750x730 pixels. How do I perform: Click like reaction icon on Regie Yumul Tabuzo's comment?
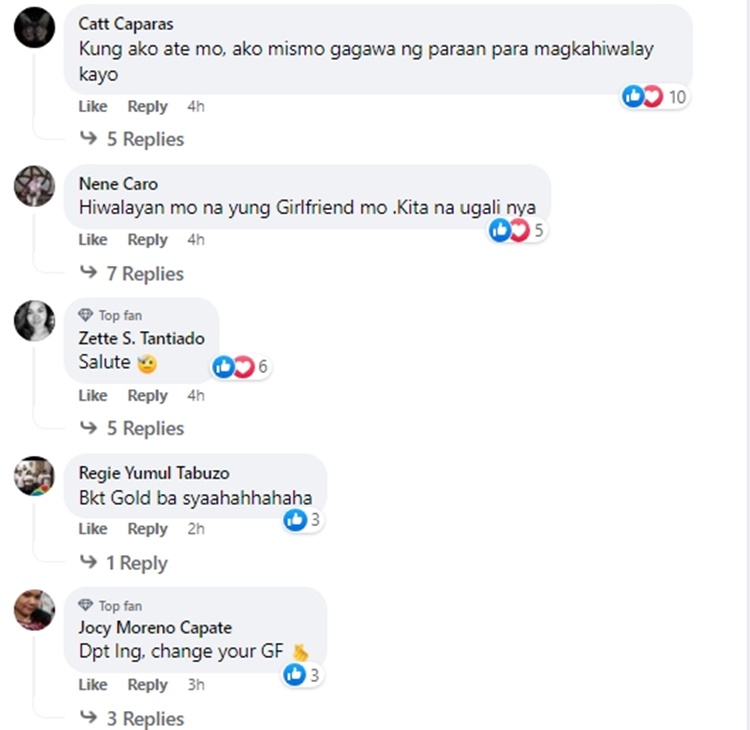(x=295, y=520)
